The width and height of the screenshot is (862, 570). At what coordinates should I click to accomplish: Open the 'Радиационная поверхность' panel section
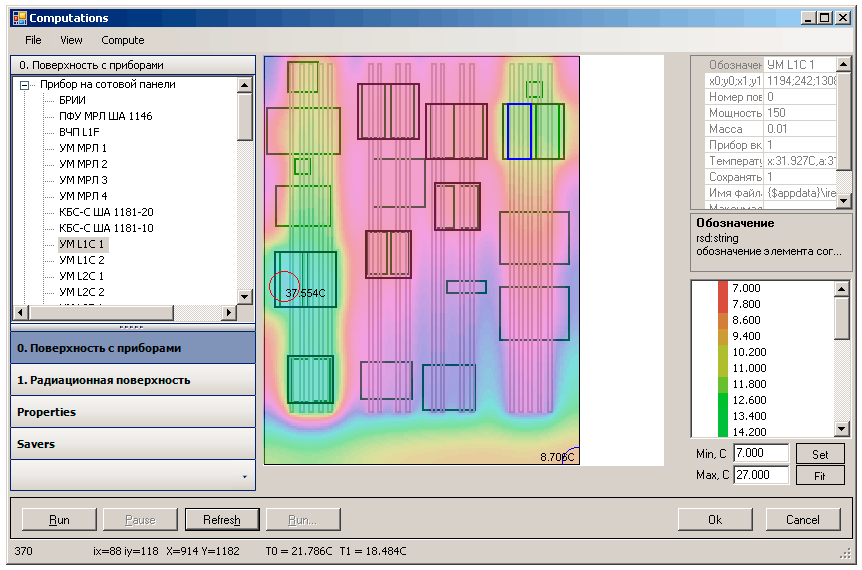pos(133,380)
